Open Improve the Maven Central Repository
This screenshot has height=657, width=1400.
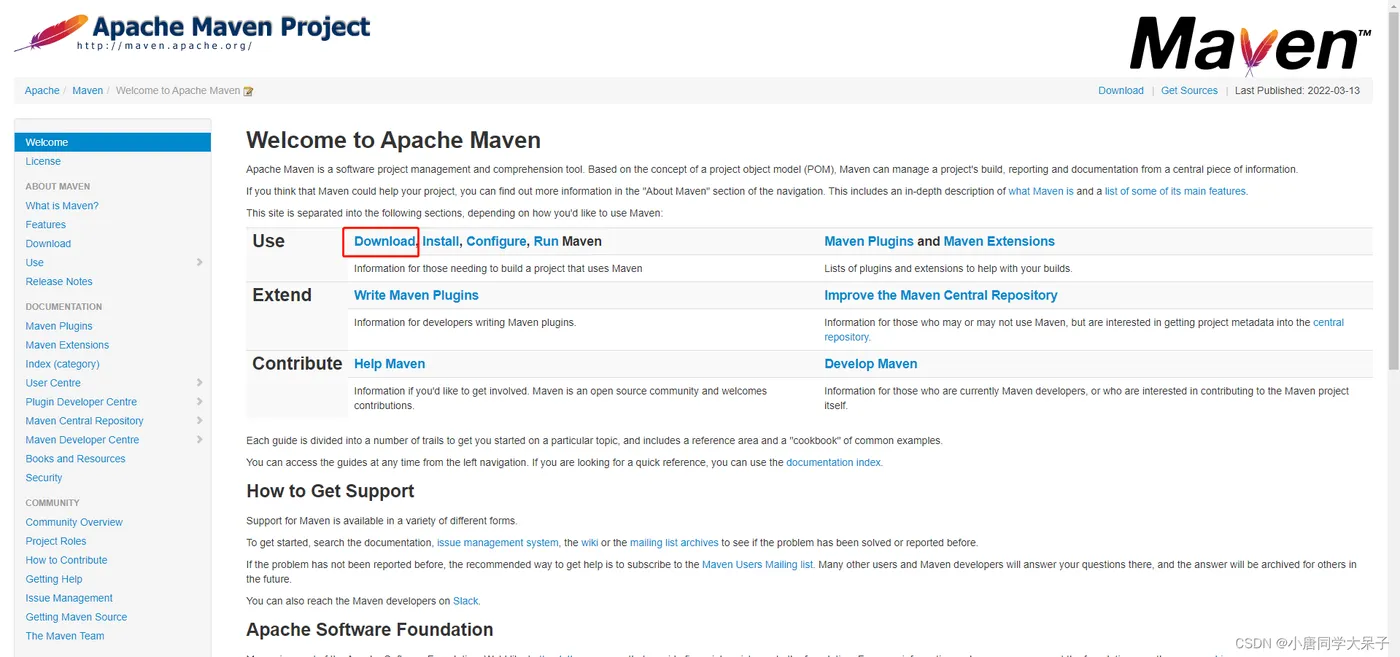[941, 295]
